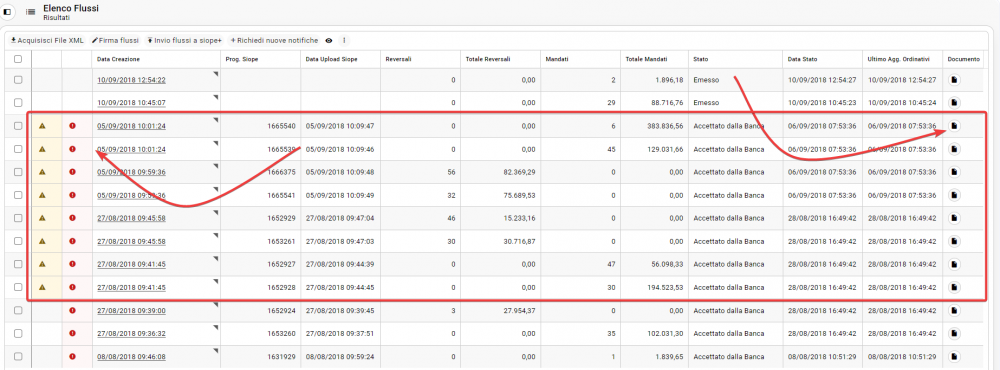1000x370 pixels.
Task: Click warning triangle icon in row 1666375
Action: pyautogui.click(x=42, y=172)
